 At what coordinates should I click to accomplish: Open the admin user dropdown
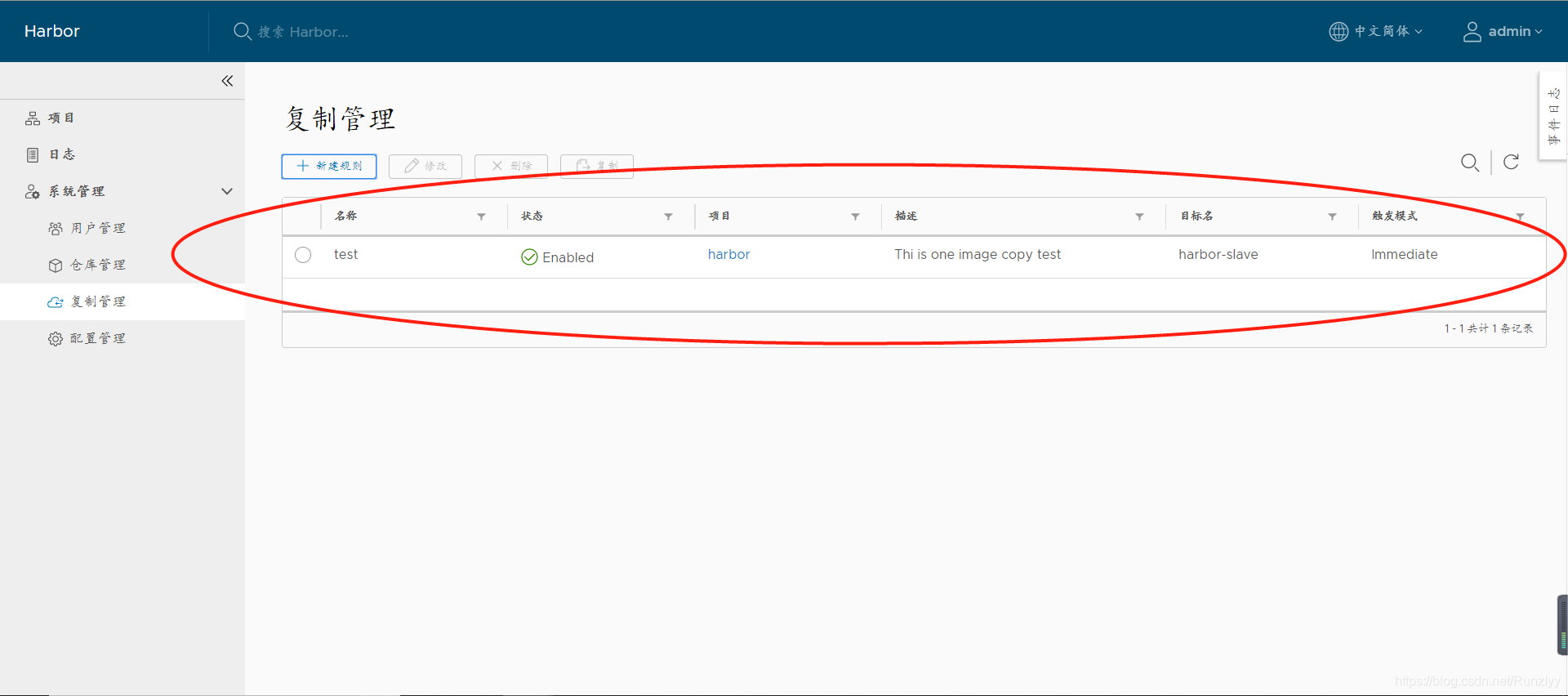click(1503, 31)
